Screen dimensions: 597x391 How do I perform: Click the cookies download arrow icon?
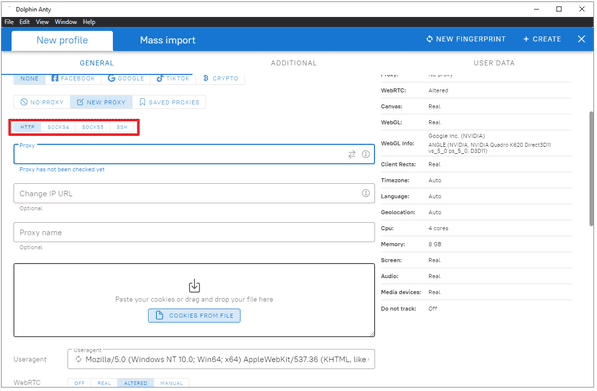point(194,286)
